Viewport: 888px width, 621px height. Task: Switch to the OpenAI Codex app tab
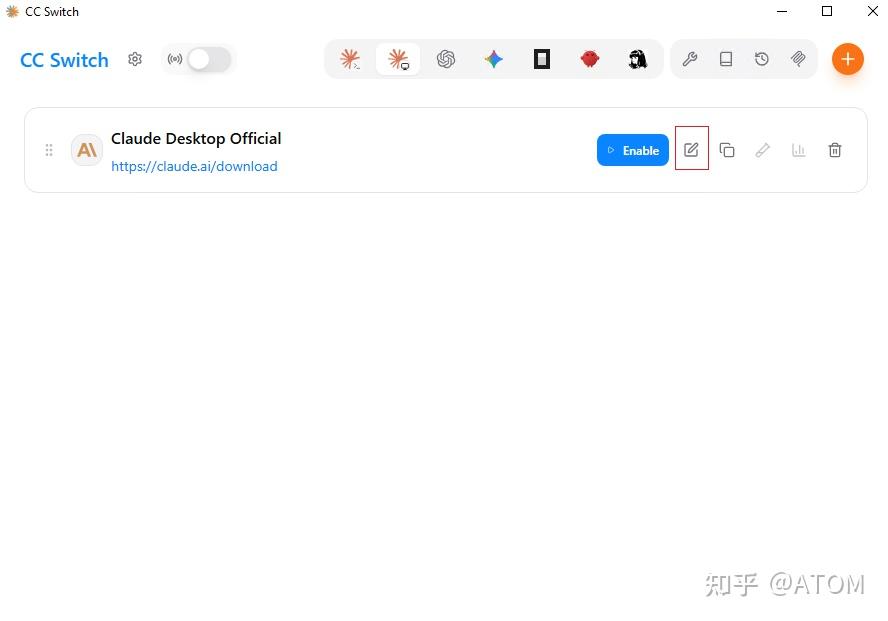pyautogui.click(x=446, y=59)
